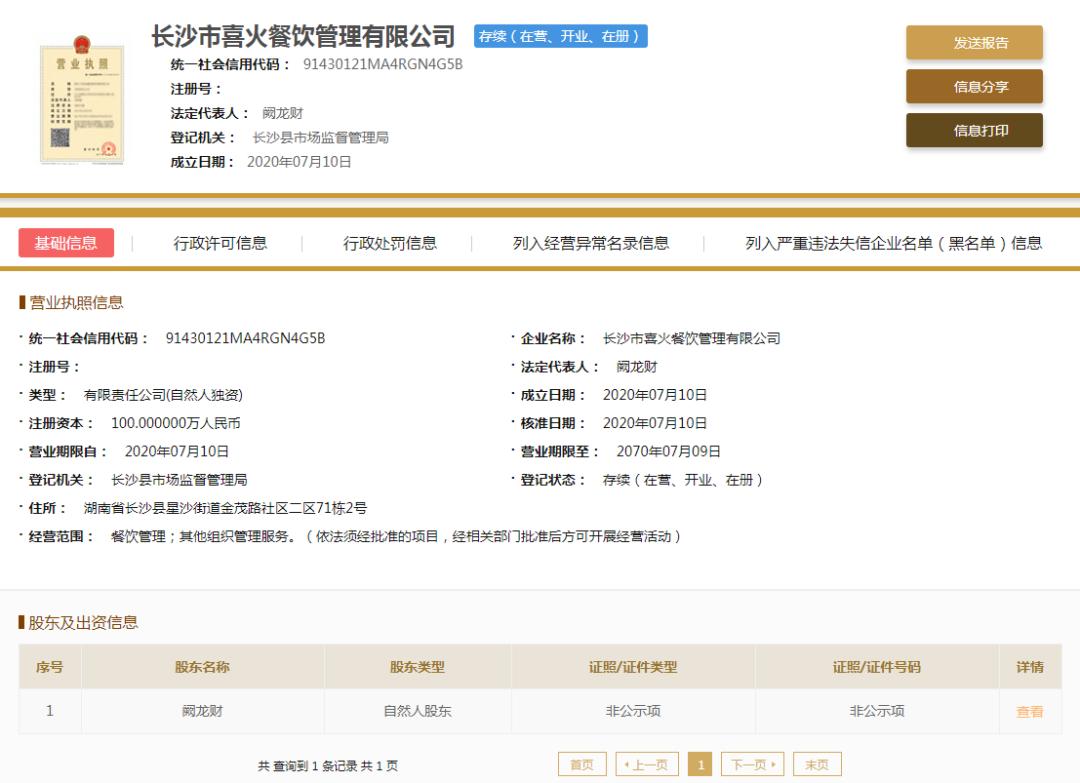Click the 共查询到1条记录 summary text

pos(328,765)
